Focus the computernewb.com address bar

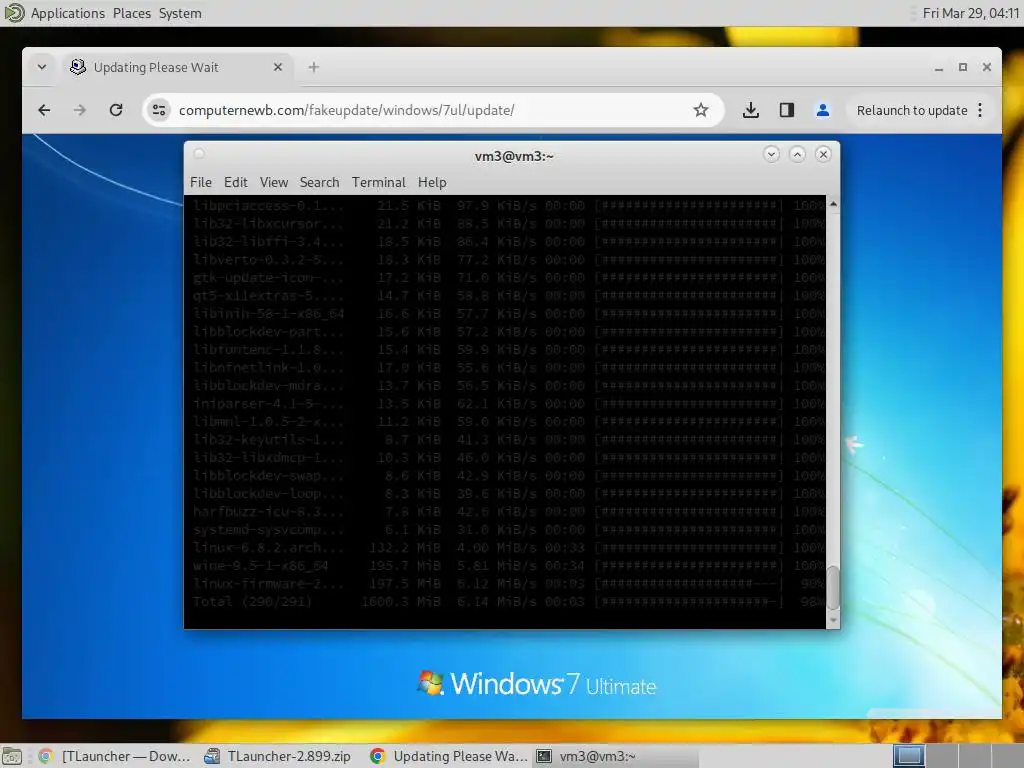pos(431,110)
